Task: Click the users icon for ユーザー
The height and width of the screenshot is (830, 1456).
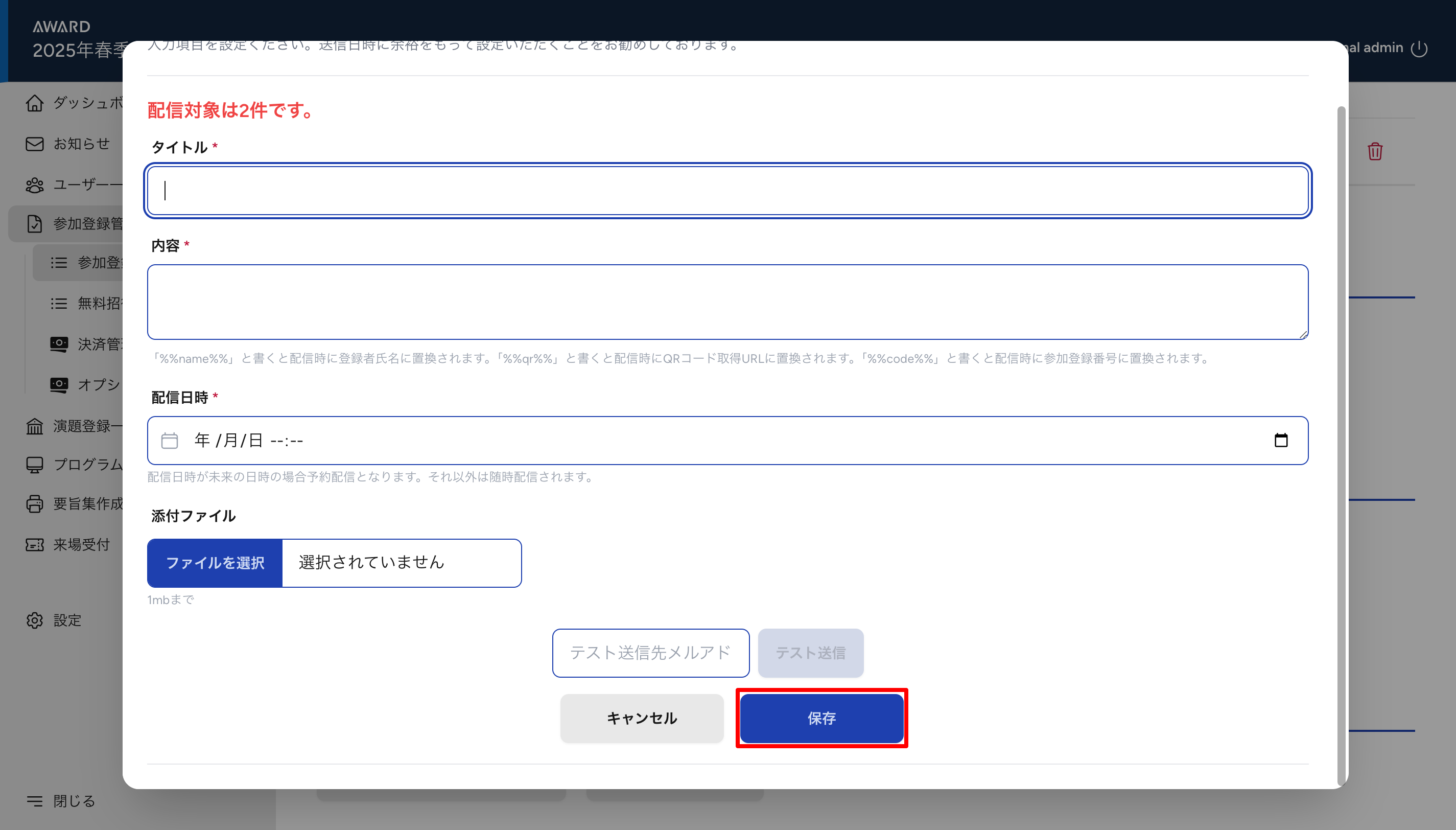Action: click(x=35, y=185)
